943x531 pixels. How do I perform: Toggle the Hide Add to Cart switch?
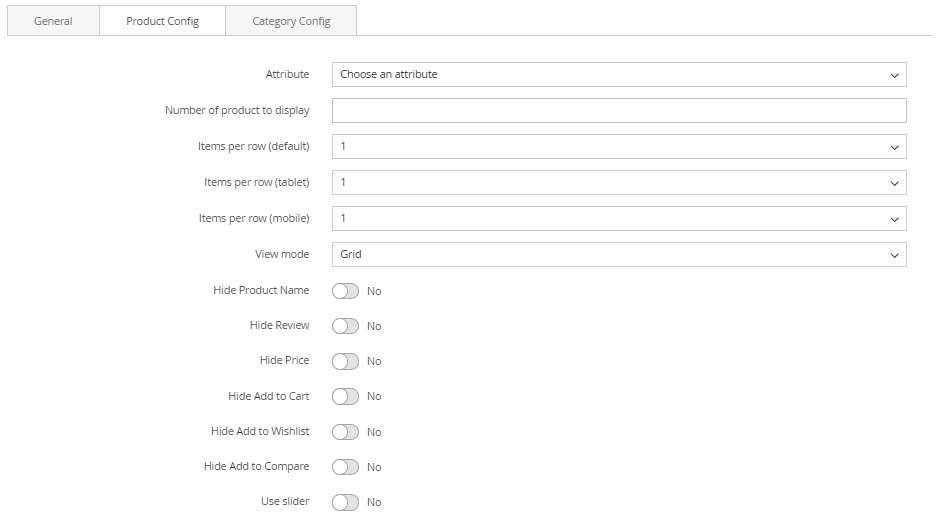345,396
